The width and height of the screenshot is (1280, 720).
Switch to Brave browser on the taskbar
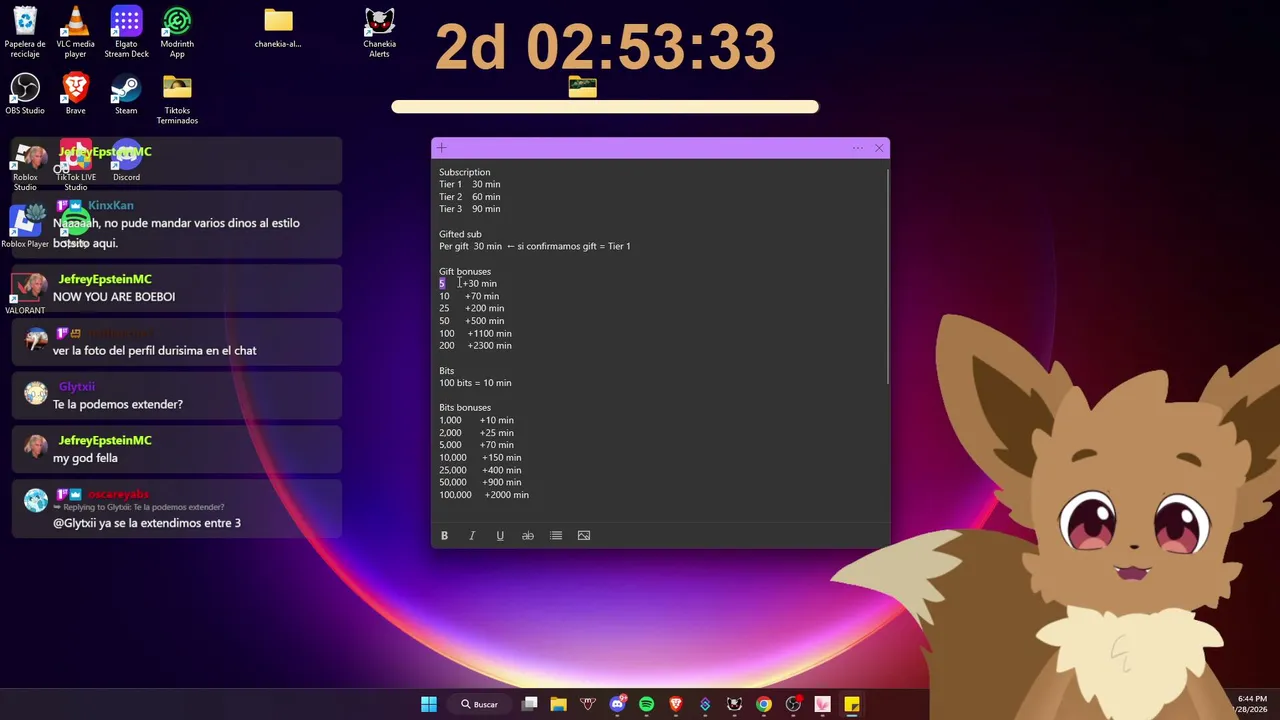(x=676, y=704)
